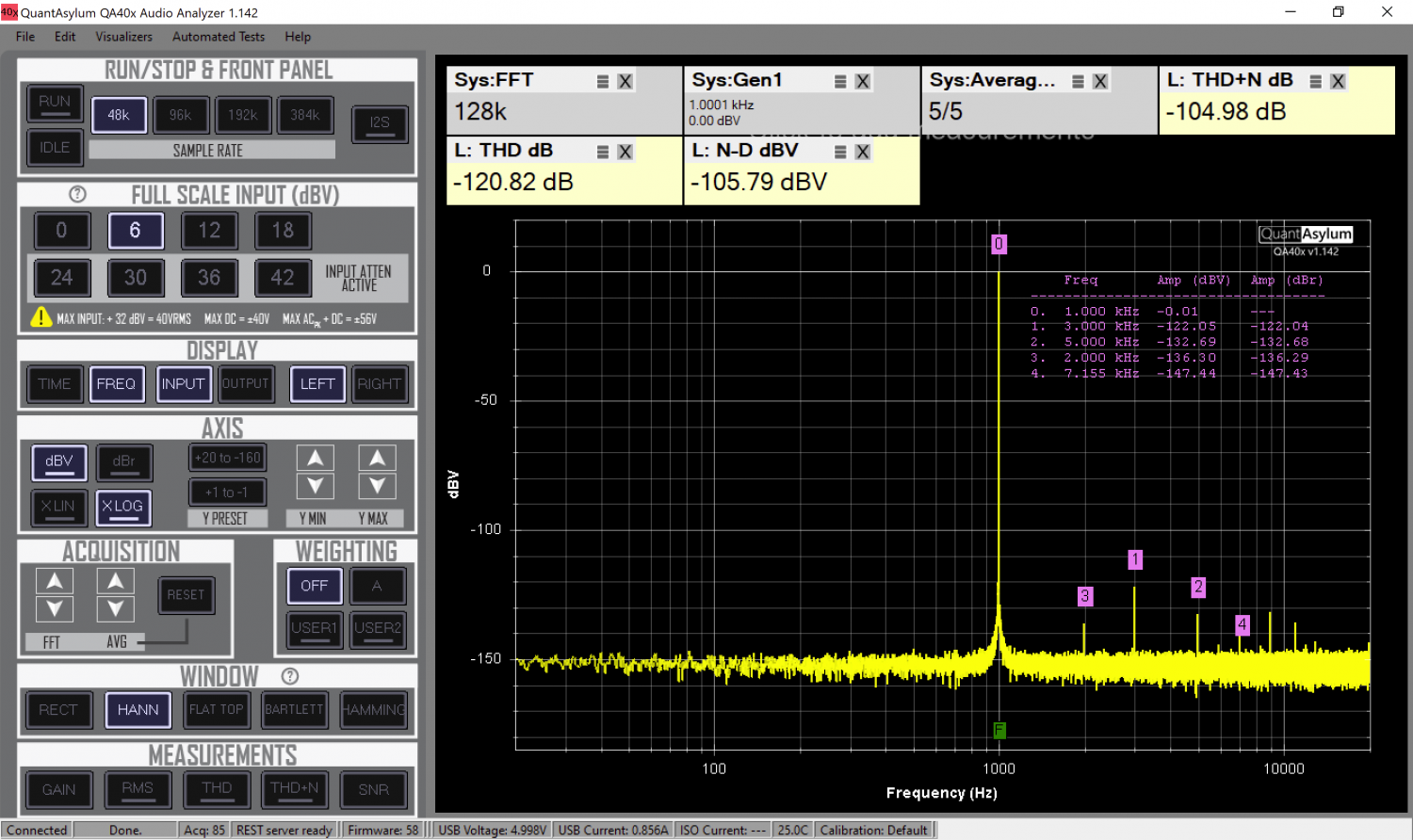Select the X LIN axis scale
This screenshot has width=1413, height=840.
click(58, 507)
